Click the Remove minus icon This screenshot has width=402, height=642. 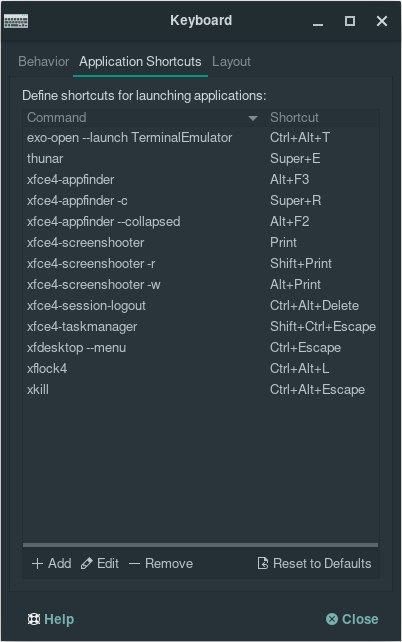coord(134,564)
